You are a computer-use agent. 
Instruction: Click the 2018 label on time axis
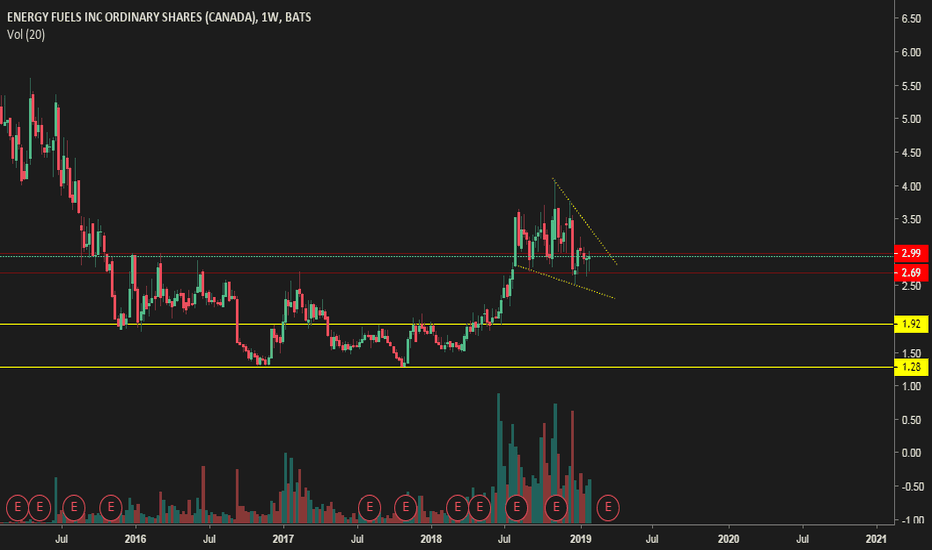click(x=431, y=539)
